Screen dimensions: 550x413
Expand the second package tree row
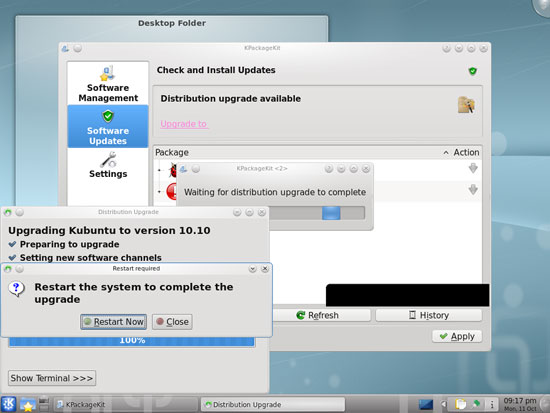pos(159,192)
